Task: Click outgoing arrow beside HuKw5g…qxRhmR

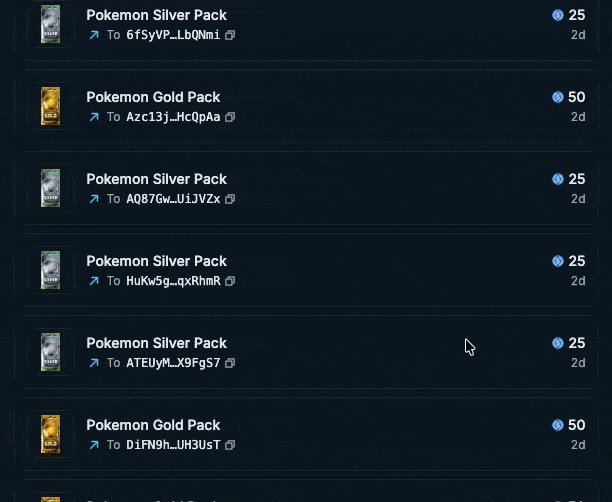Action: 94,281
